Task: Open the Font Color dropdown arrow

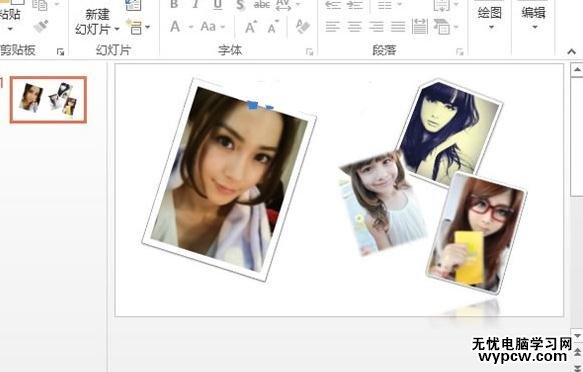Action: click(191, 27)
